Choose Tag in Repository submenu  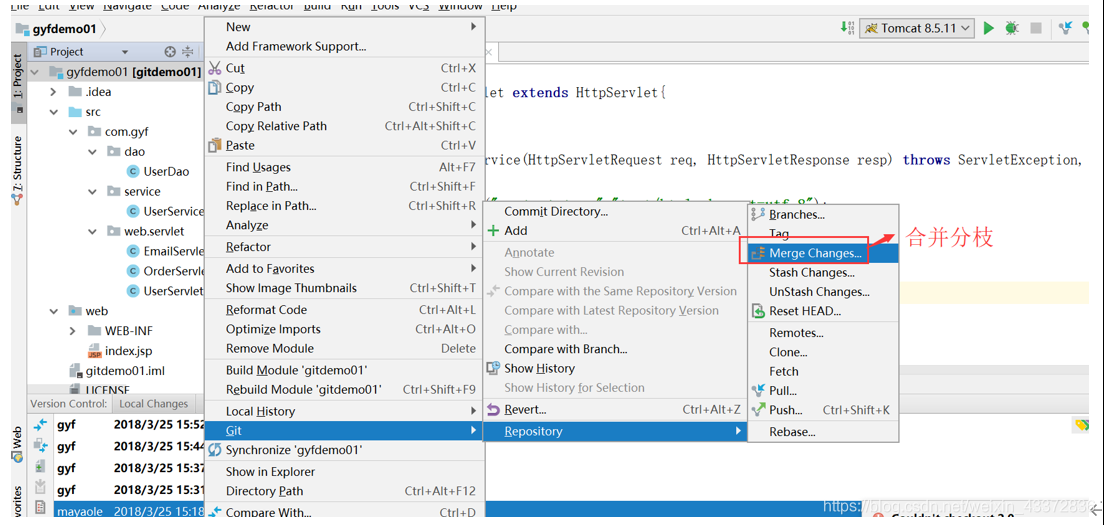point(822,233)
